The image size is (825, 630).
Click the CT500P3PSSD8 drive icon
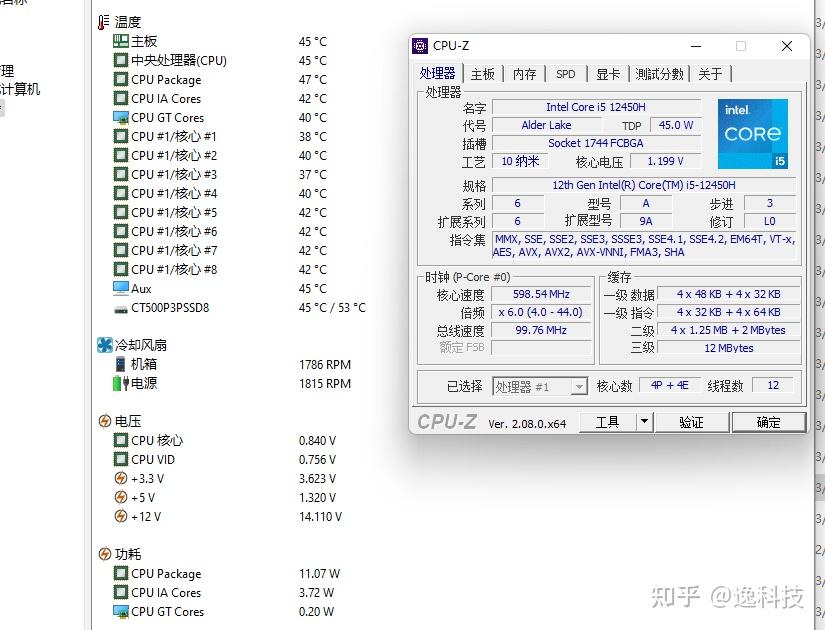[120, 309]
